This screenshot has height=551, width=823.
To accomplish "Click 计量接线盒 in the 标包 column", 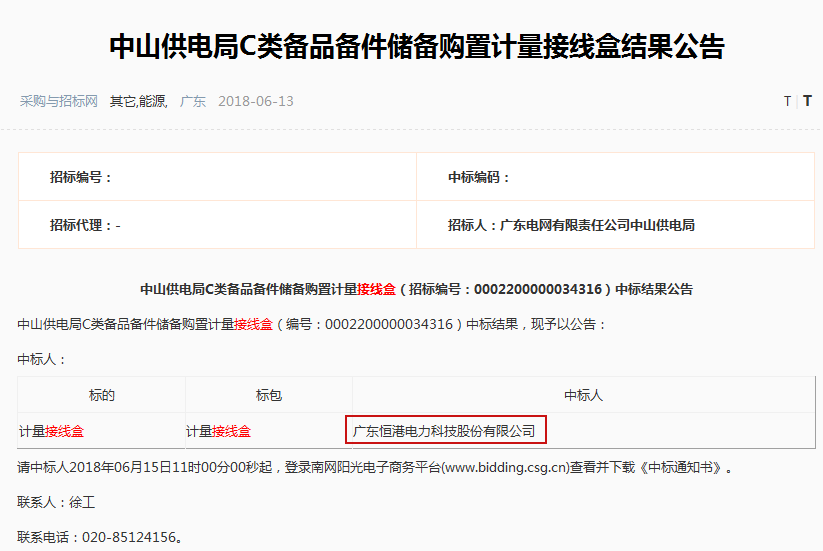I will (x=218, y=432).
